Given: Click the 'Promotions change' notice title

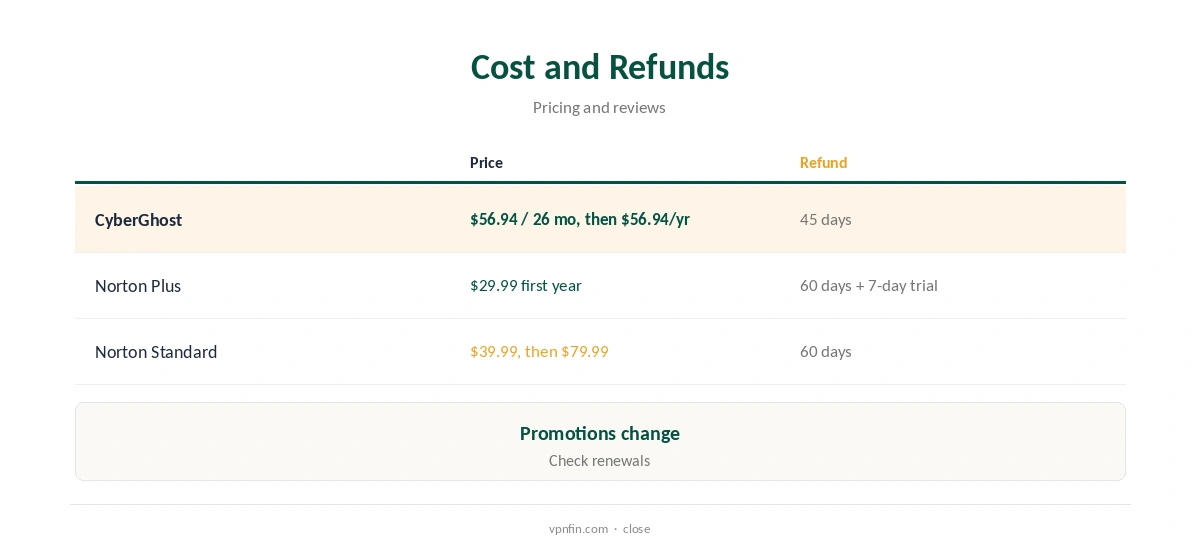Looking at the screenshot, I should coord(600,433).
